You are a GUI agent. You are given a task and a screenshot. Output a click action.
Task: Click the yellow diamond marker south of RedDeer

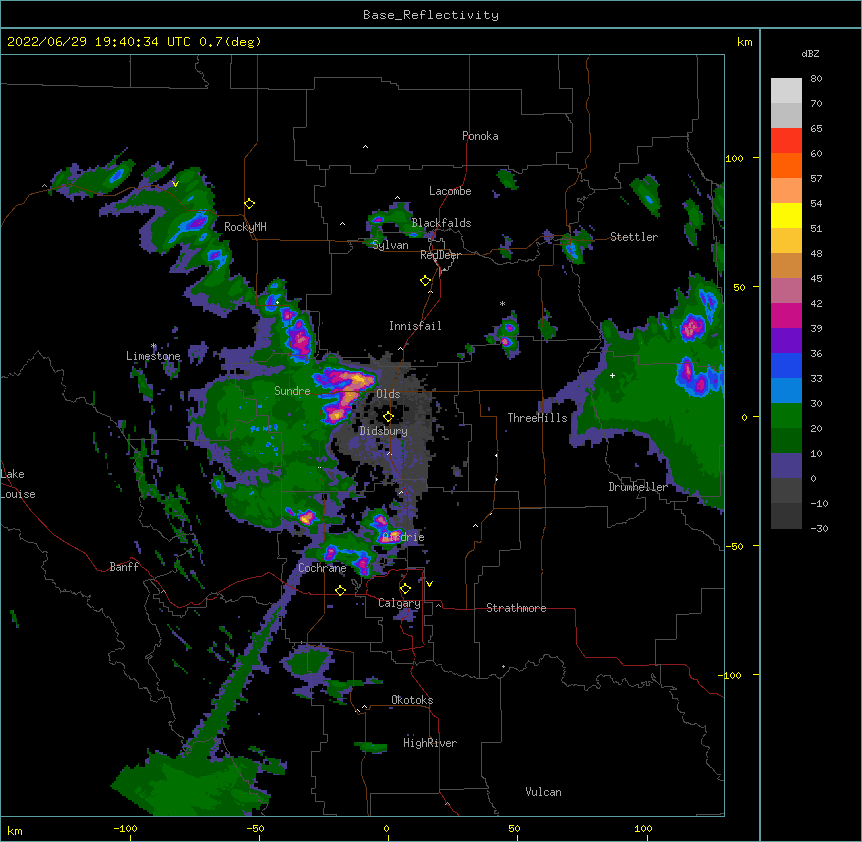pos(425,281)
